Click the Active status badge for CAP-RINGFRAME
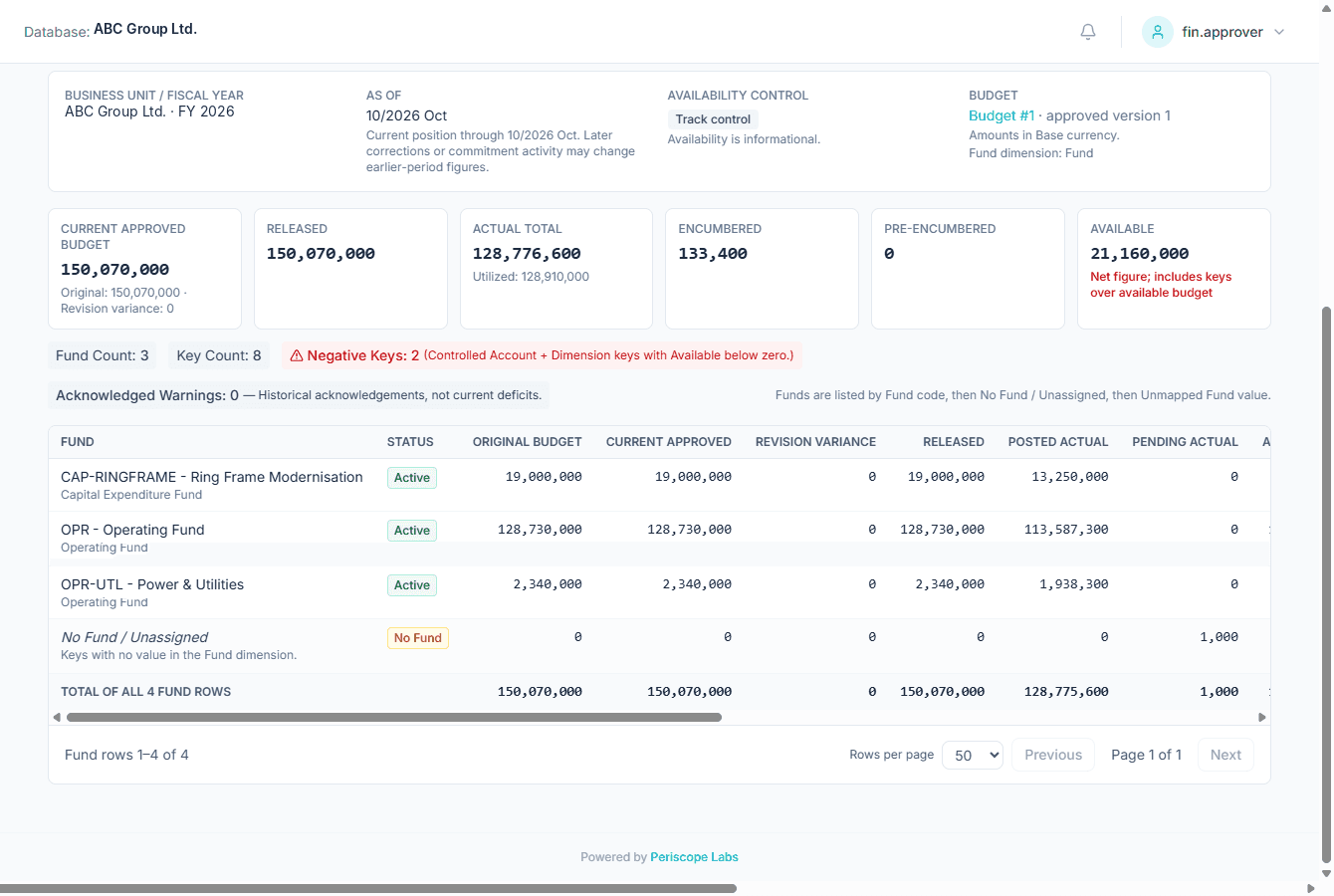 (412, 478)
